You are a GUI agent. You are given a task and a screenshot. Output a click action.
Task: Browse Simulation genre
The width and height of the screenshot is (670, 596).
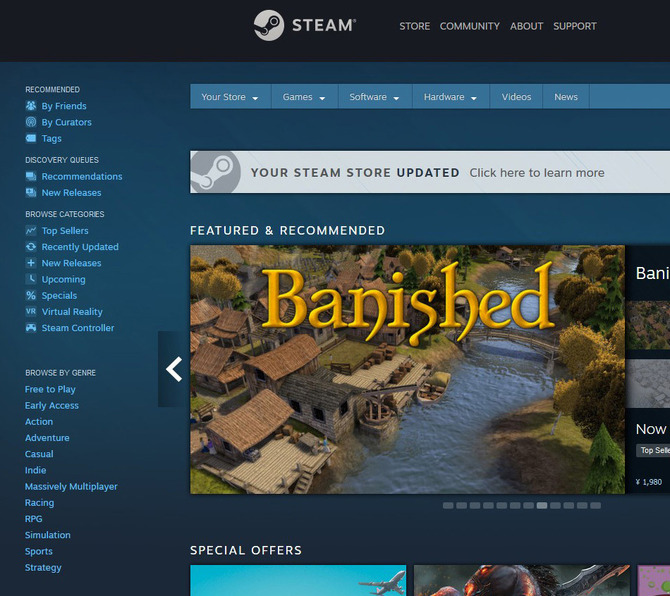[47, 535]
